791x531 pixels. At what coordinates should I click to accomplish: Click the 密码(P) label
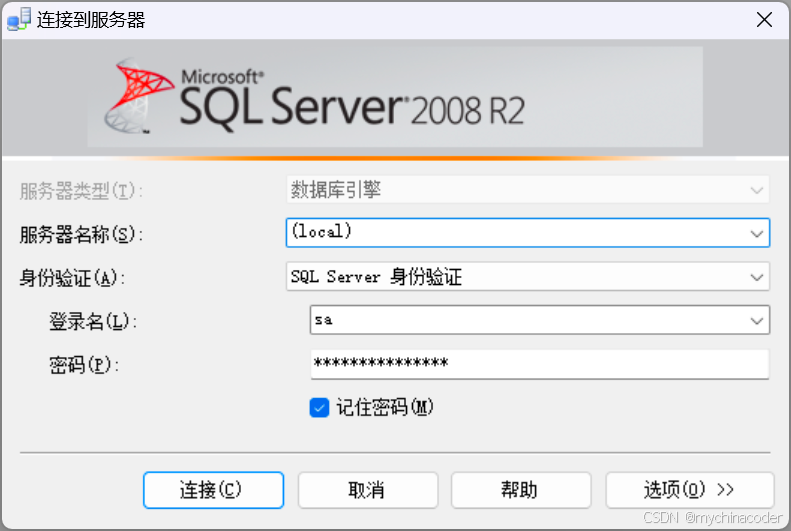tap(84, 365)
